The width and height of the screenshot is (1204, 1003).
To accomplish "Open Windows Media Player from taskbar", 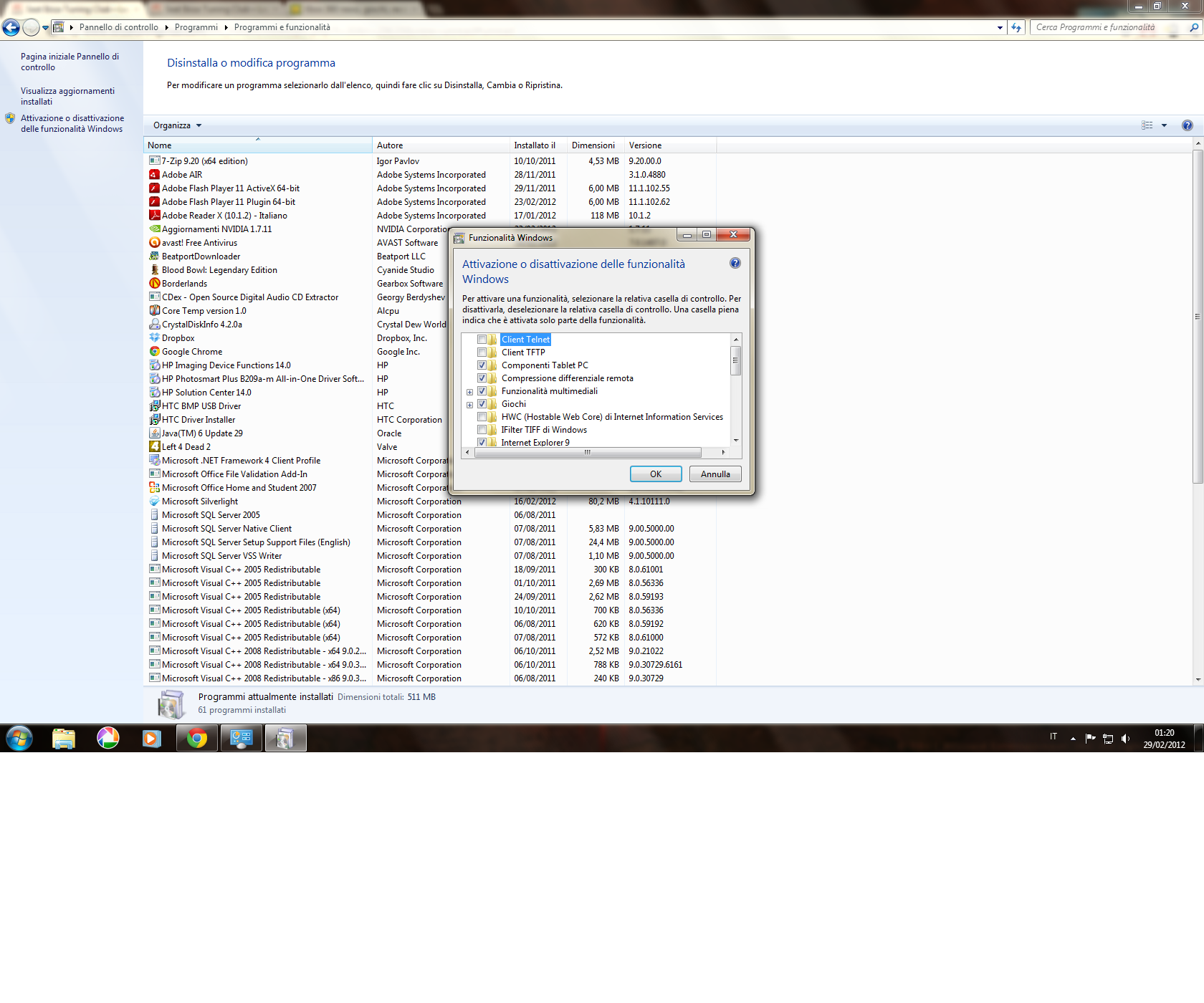I will pyautogui.click(x=152, y=738).
